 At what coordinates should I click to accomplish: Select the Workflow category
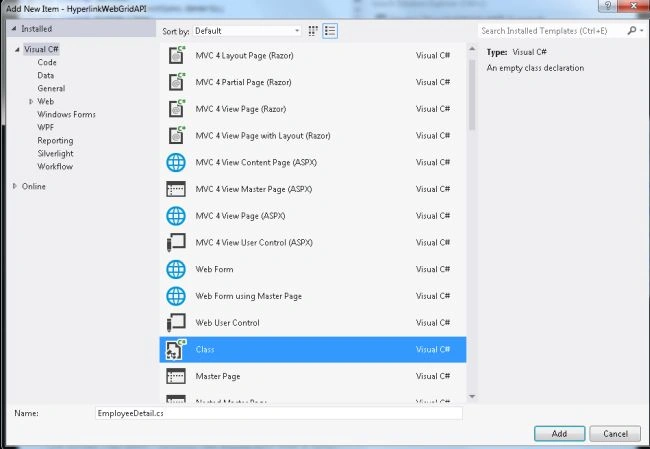pyautogui.click(x=55, y=166)
